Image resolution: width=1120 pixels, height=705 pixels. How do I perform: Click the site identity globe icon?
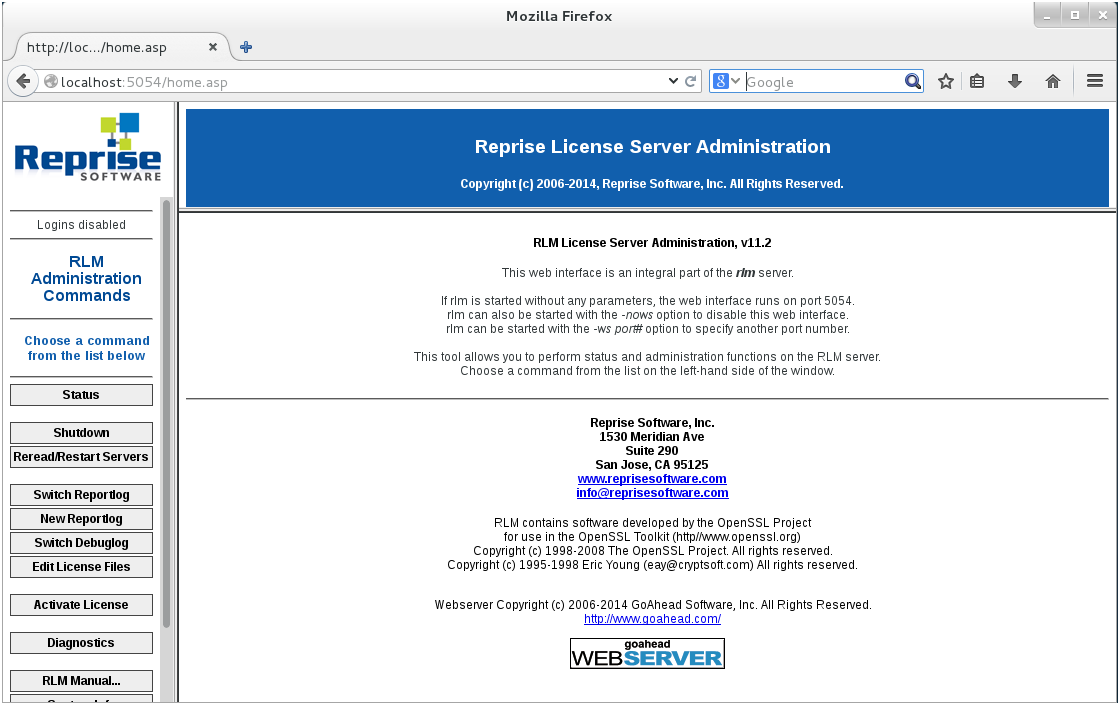[x=51, y=81]
